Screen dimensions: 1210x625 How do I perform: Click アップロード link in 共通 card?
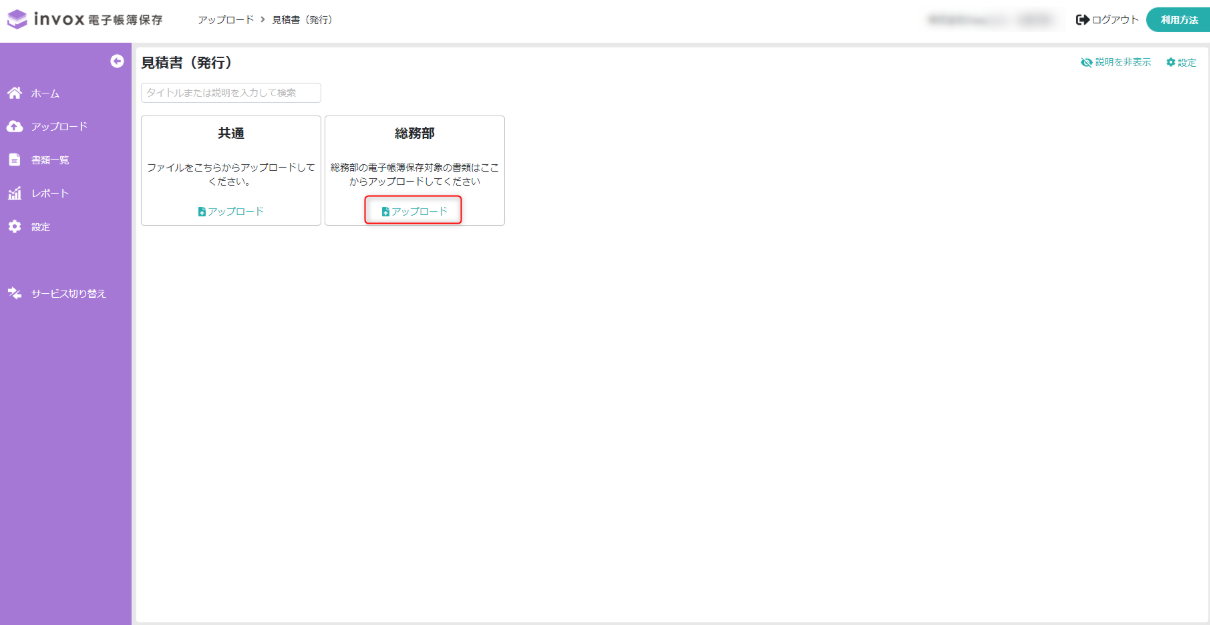[231, 211]
